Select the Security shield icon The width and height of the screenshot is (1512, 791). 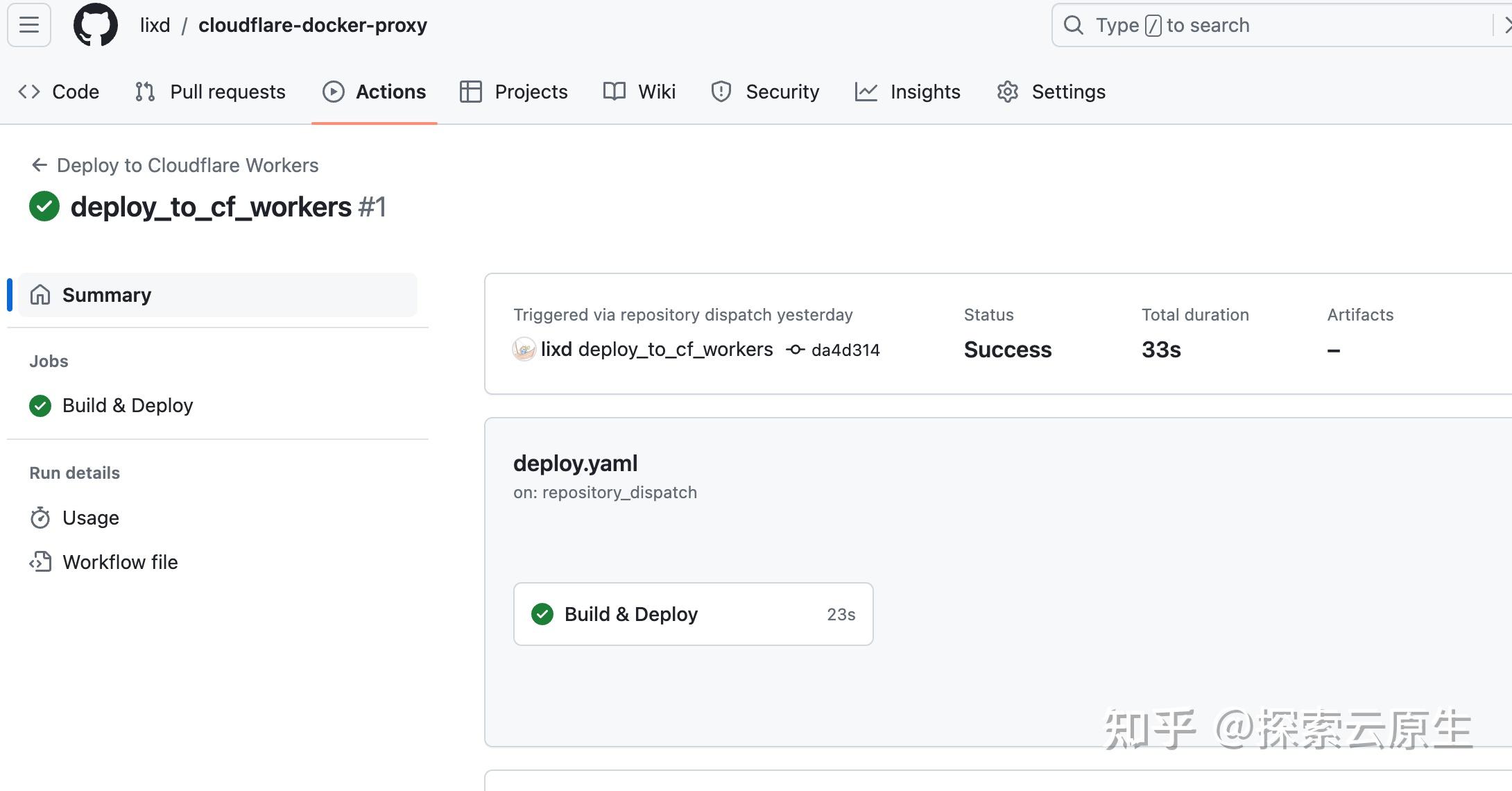(x=720, y=91)
